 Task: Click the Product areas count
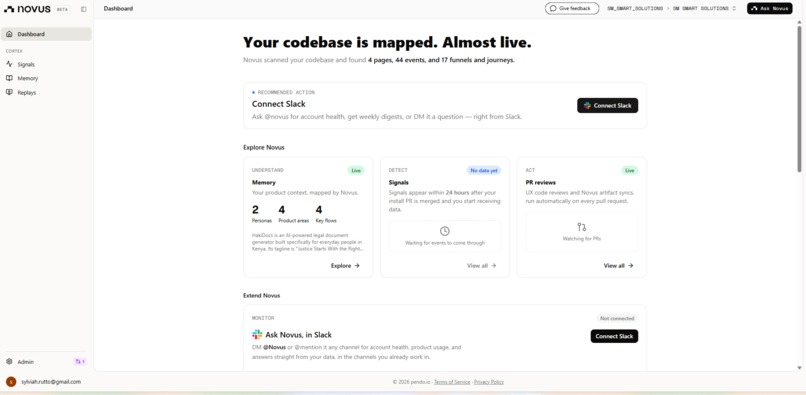pyautogui.click(x=282, y=210)
